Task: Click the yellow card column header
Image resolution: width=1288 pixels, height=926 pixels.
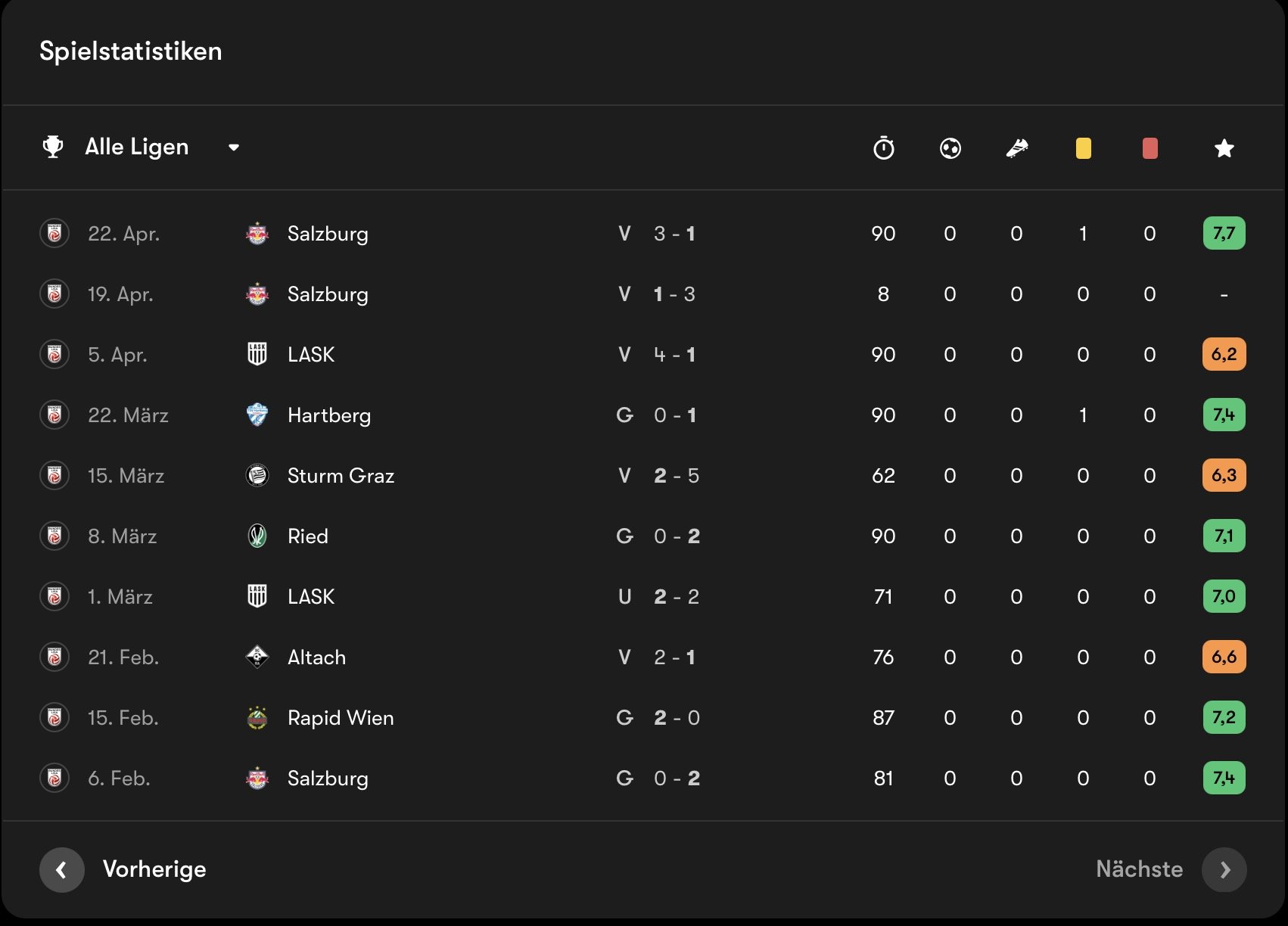Action: (x=1083, y=148)
